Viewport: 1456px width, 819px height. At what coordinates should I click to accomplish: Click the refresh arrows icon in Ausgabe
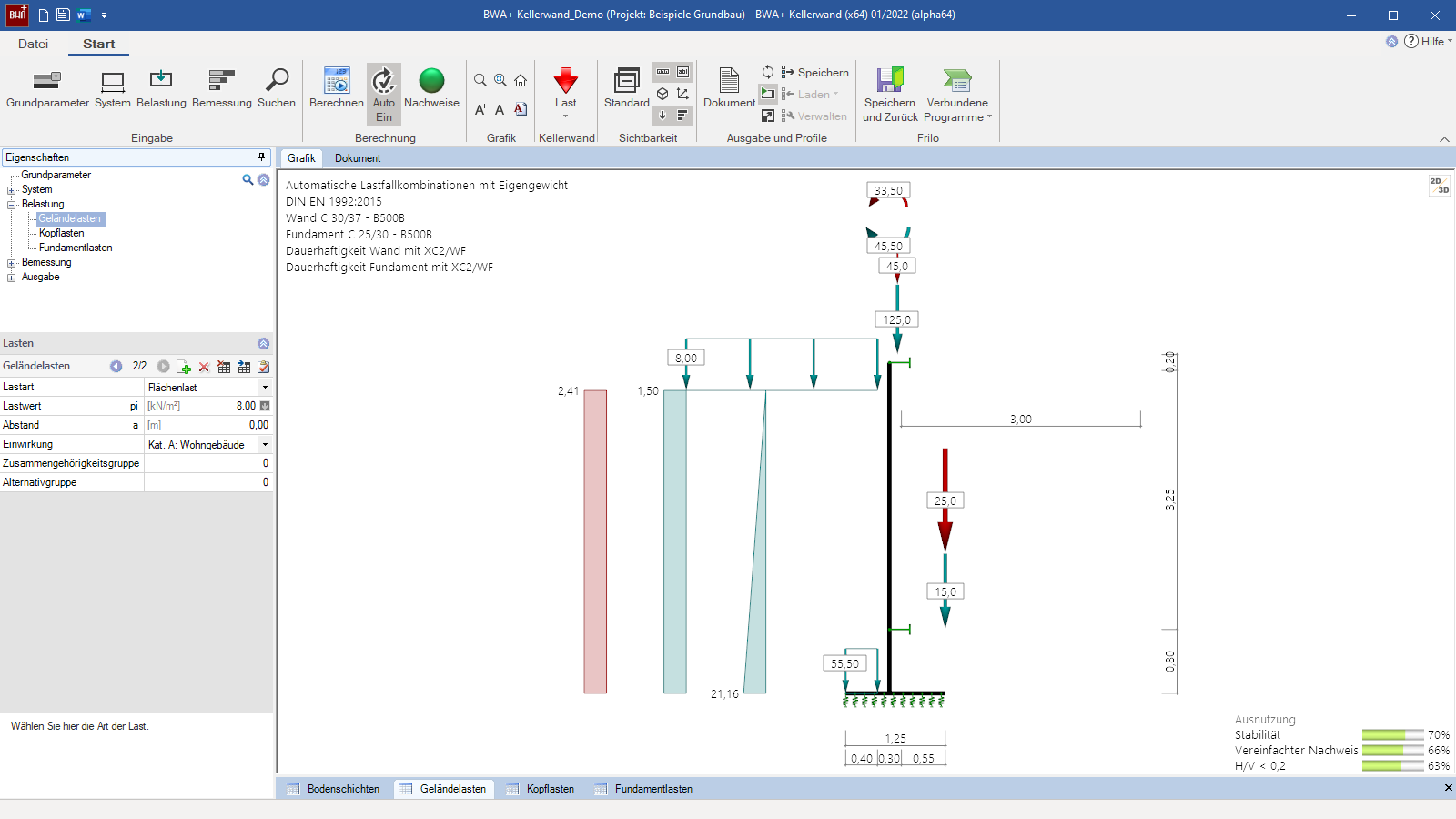coord(768,72)
